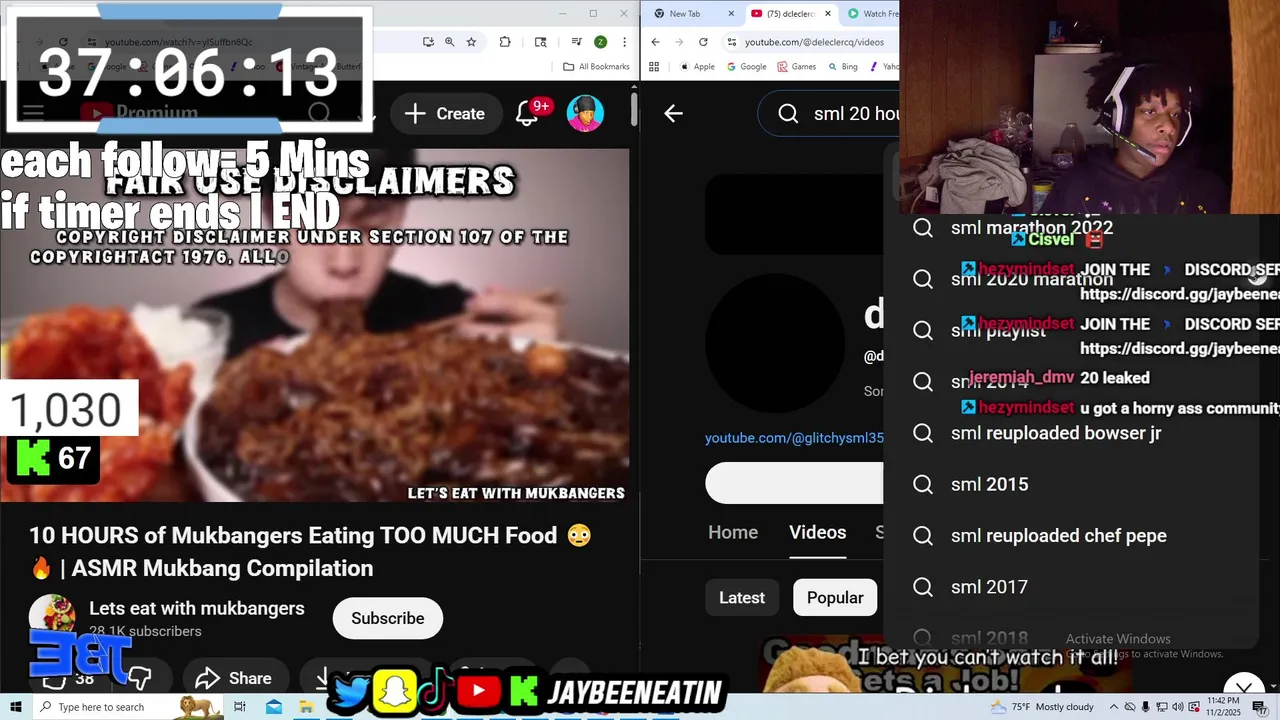
Task: Open the Lets eat with mukbangers channel avatar
Action: coord(52,618)
